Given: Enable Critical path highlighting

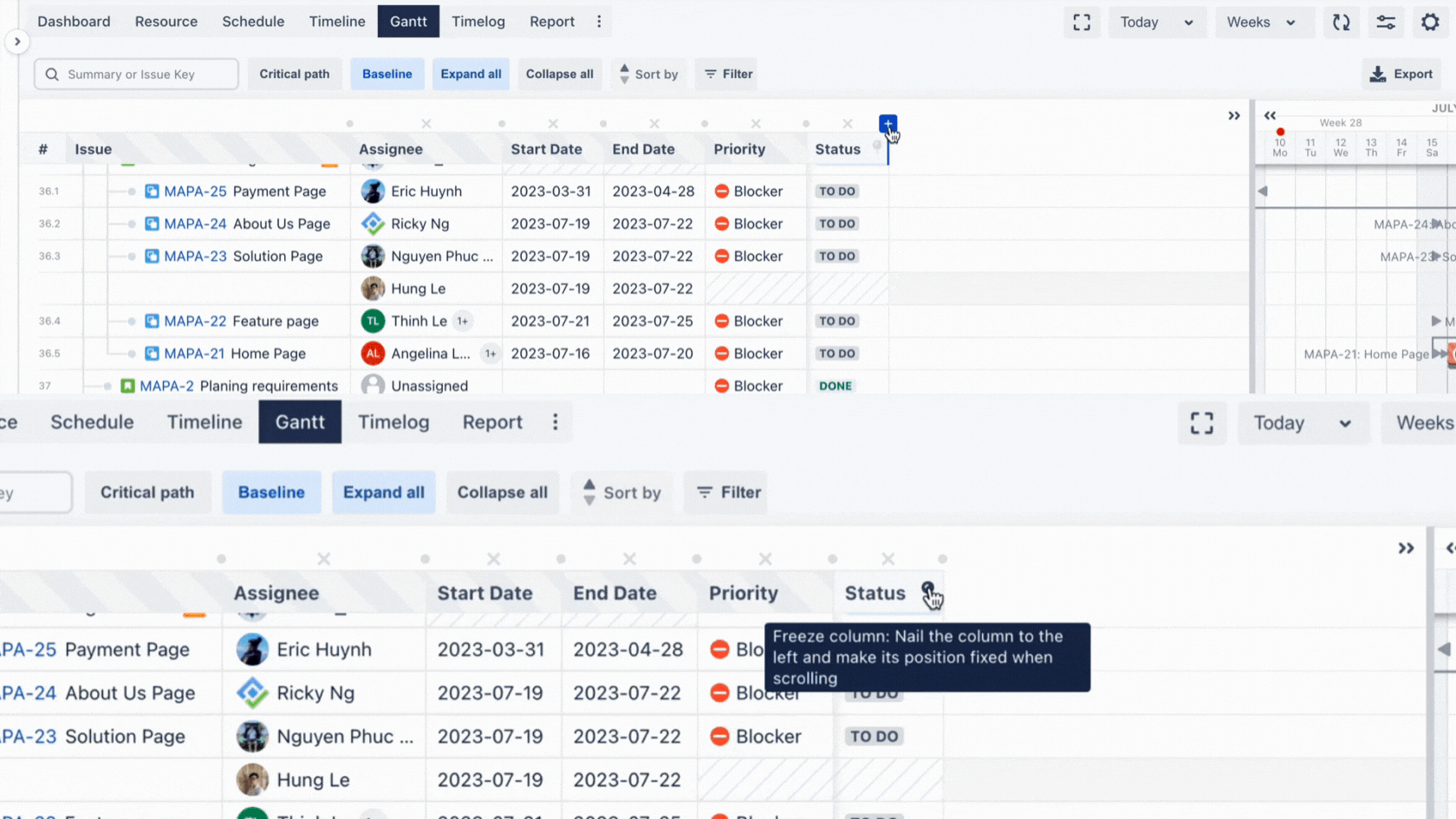Looking at the screenshot, I should point(295,74).
